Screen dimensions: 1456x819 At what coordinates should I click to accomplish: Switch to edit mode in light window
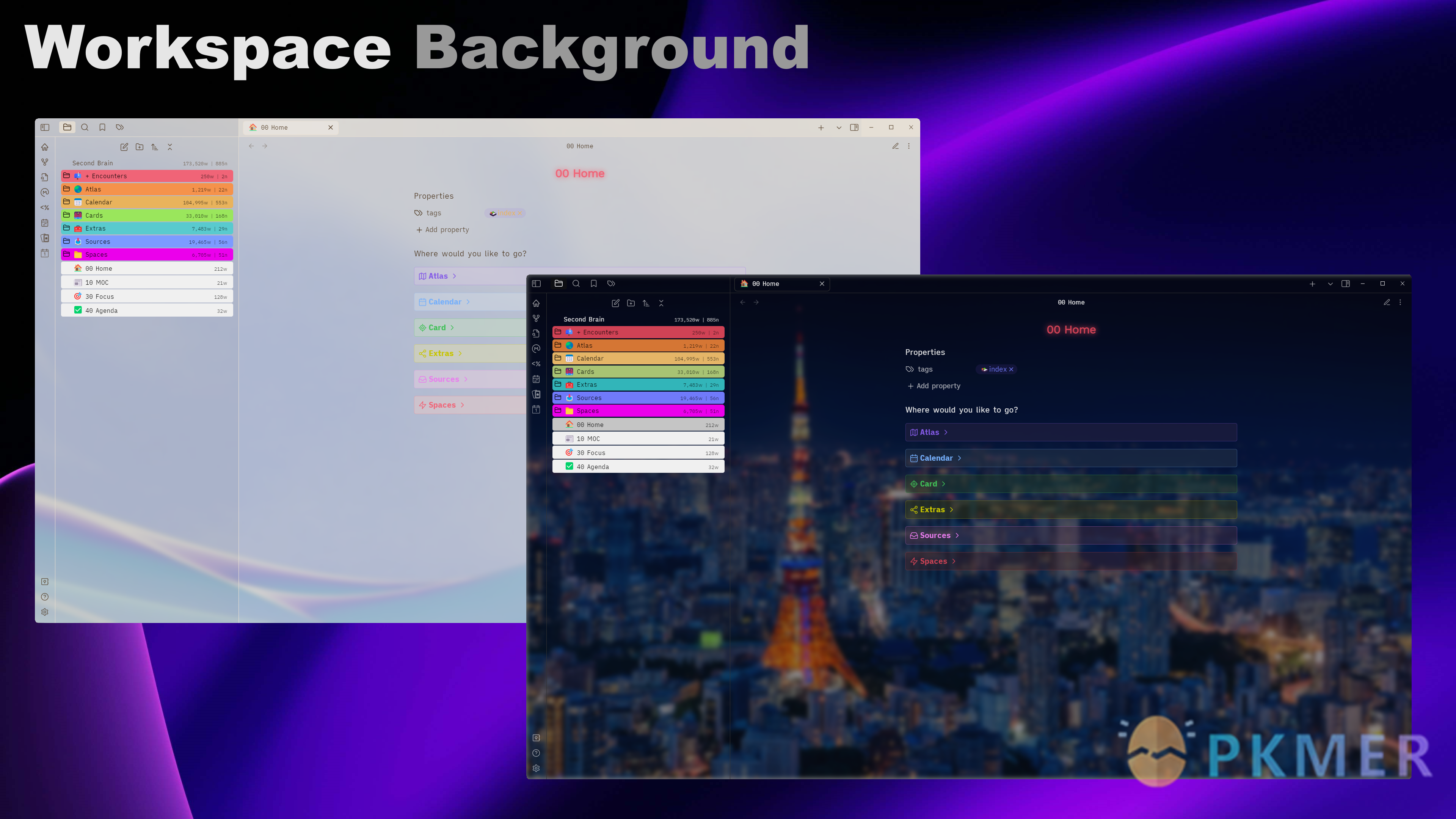click(895, 146)
